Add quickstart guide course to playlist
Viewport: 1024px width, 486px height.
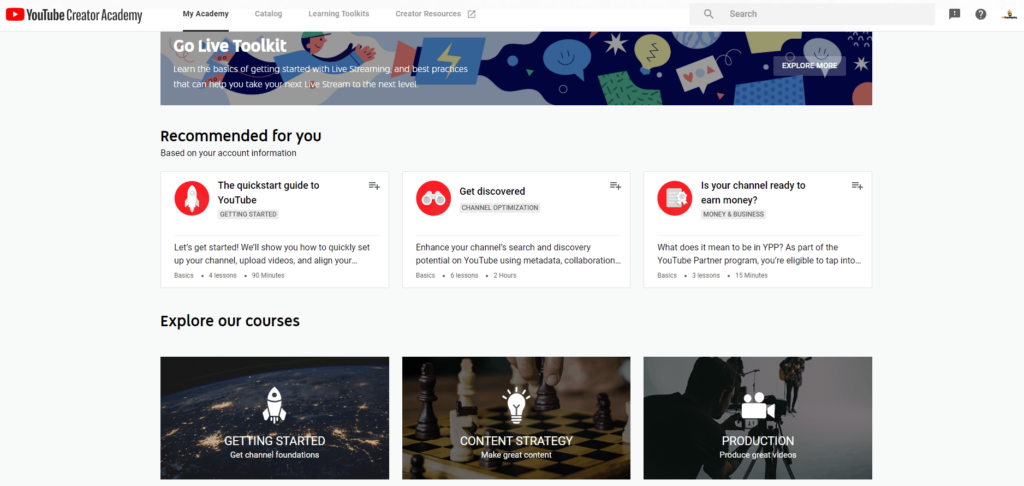click(x=374, y=186)
